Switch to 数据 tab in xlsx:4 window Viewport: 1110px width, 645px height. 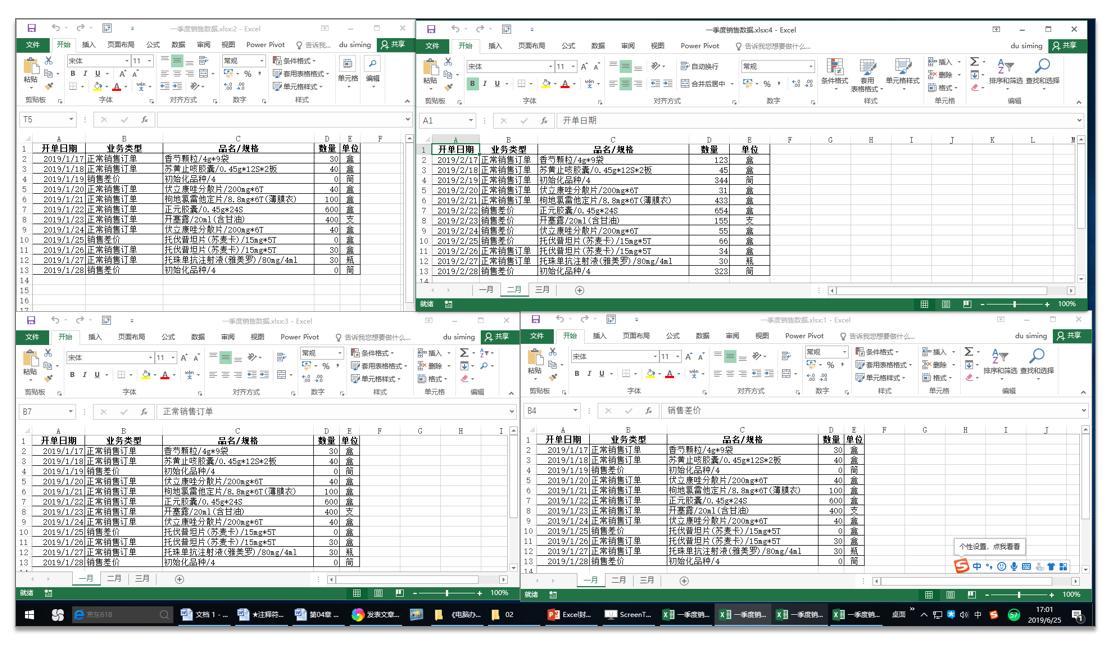[x=598, y=46]
